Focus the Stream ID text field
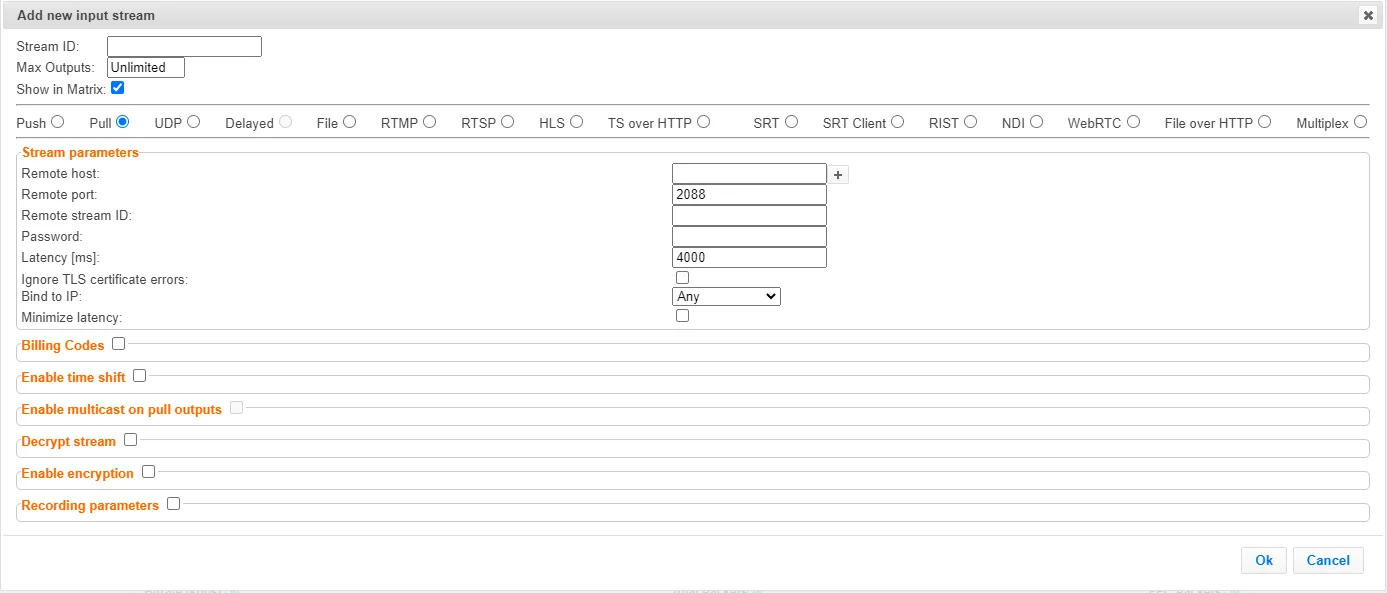 [x=184, y=46]
